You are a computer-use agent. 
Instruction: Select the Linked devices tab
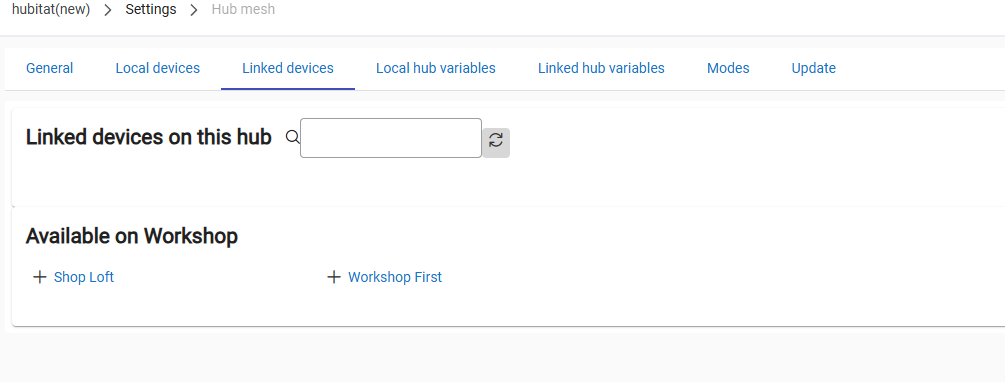288,68
